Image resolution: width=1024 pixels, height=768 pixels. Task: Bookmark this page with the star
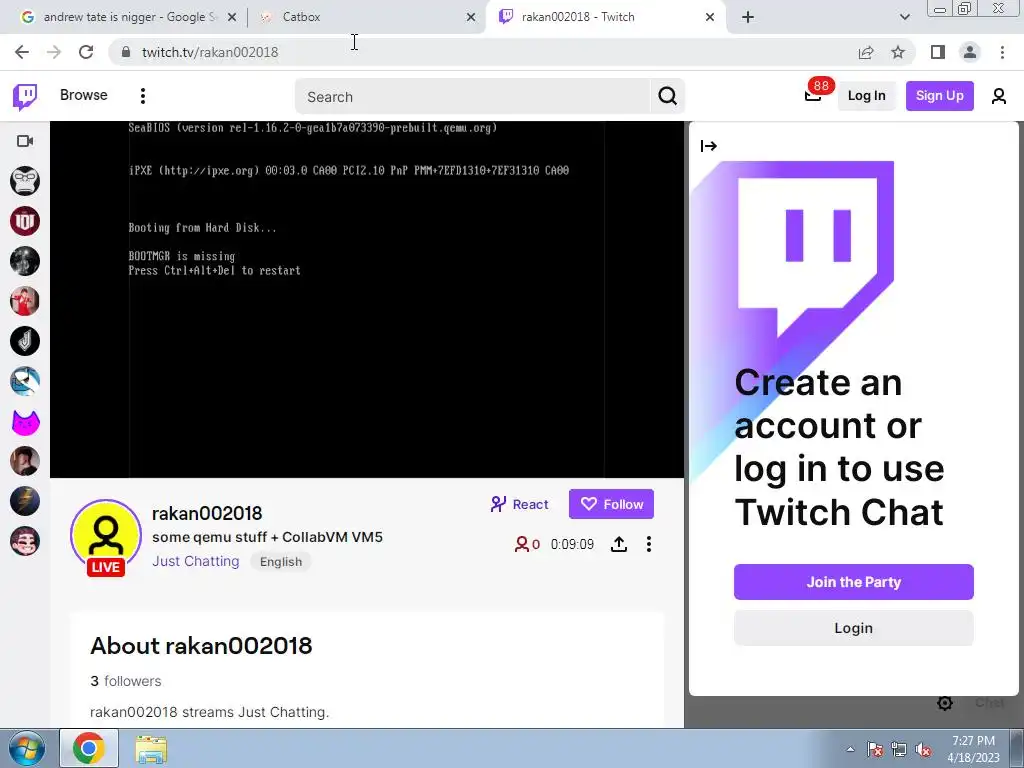coord(898,52)
